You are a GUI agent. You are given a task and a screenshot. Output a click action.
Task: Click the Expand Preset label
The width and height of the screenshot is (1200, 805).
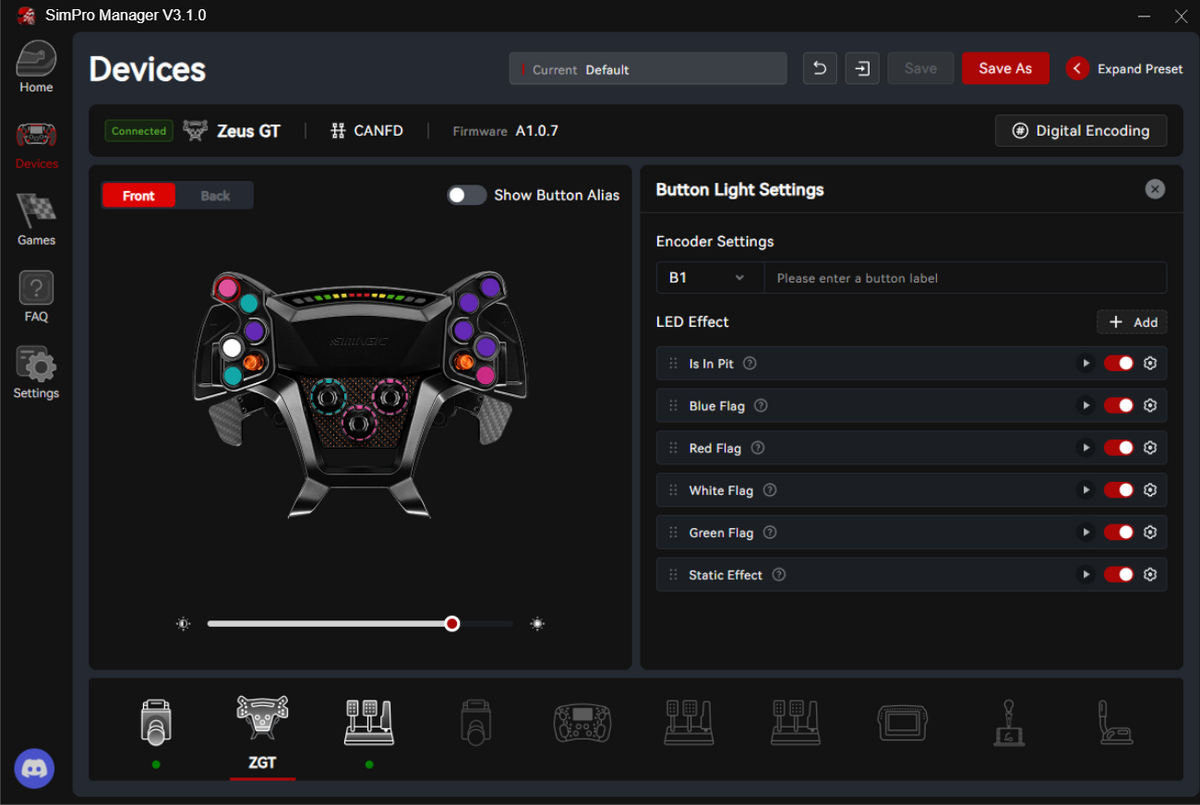coord(1140,69)
